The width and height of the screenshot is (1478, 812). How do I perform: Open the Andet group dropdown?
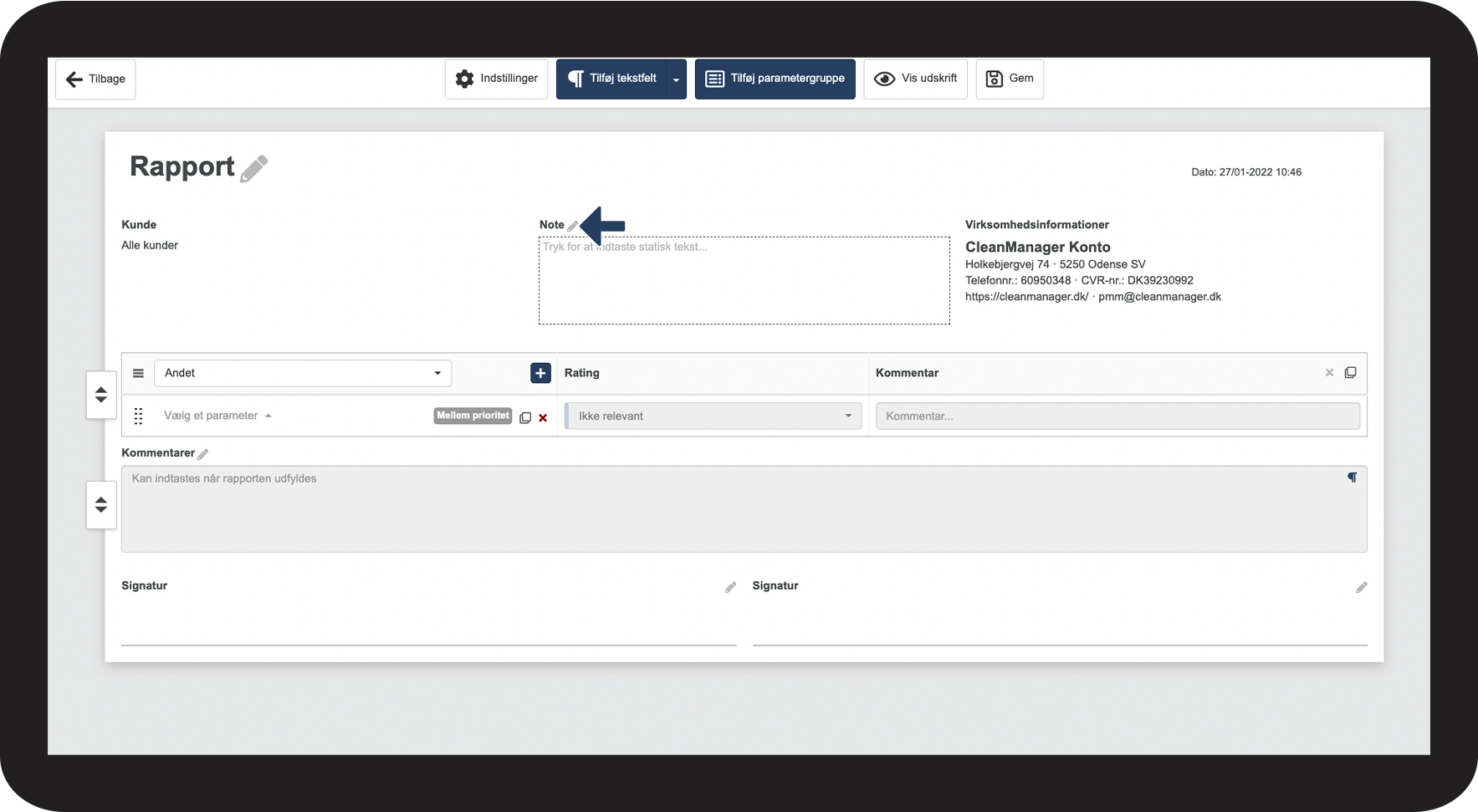[303, 373]
